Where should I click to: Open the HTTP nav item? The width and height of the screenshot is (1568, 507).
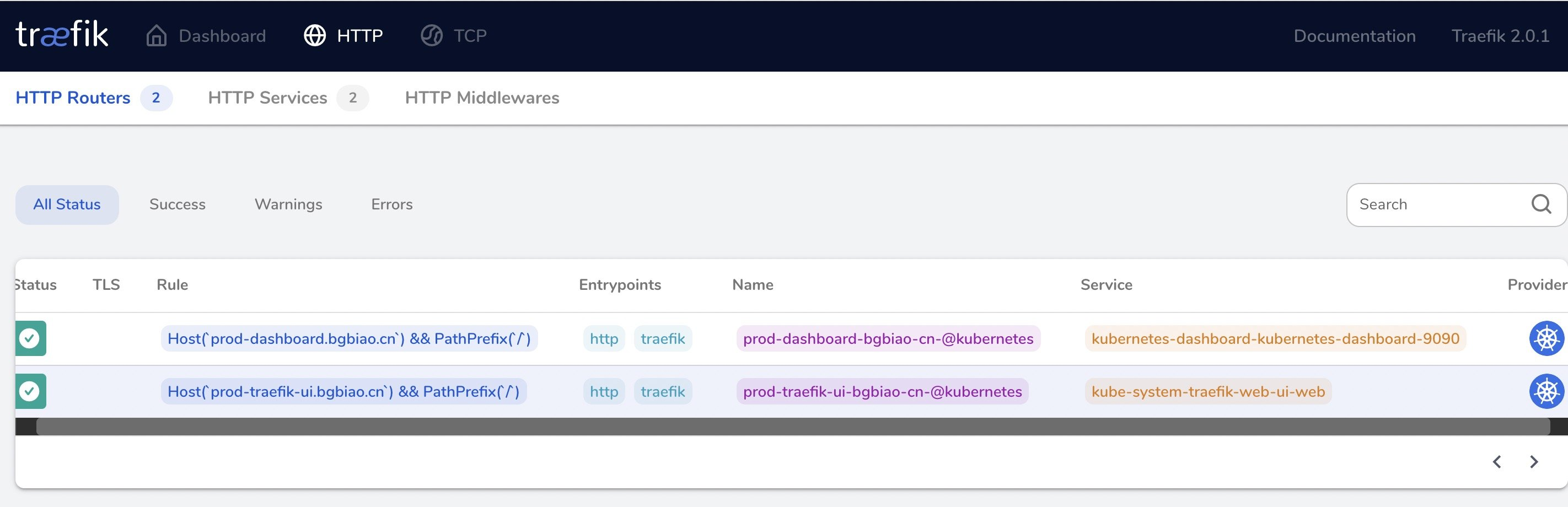343,35
